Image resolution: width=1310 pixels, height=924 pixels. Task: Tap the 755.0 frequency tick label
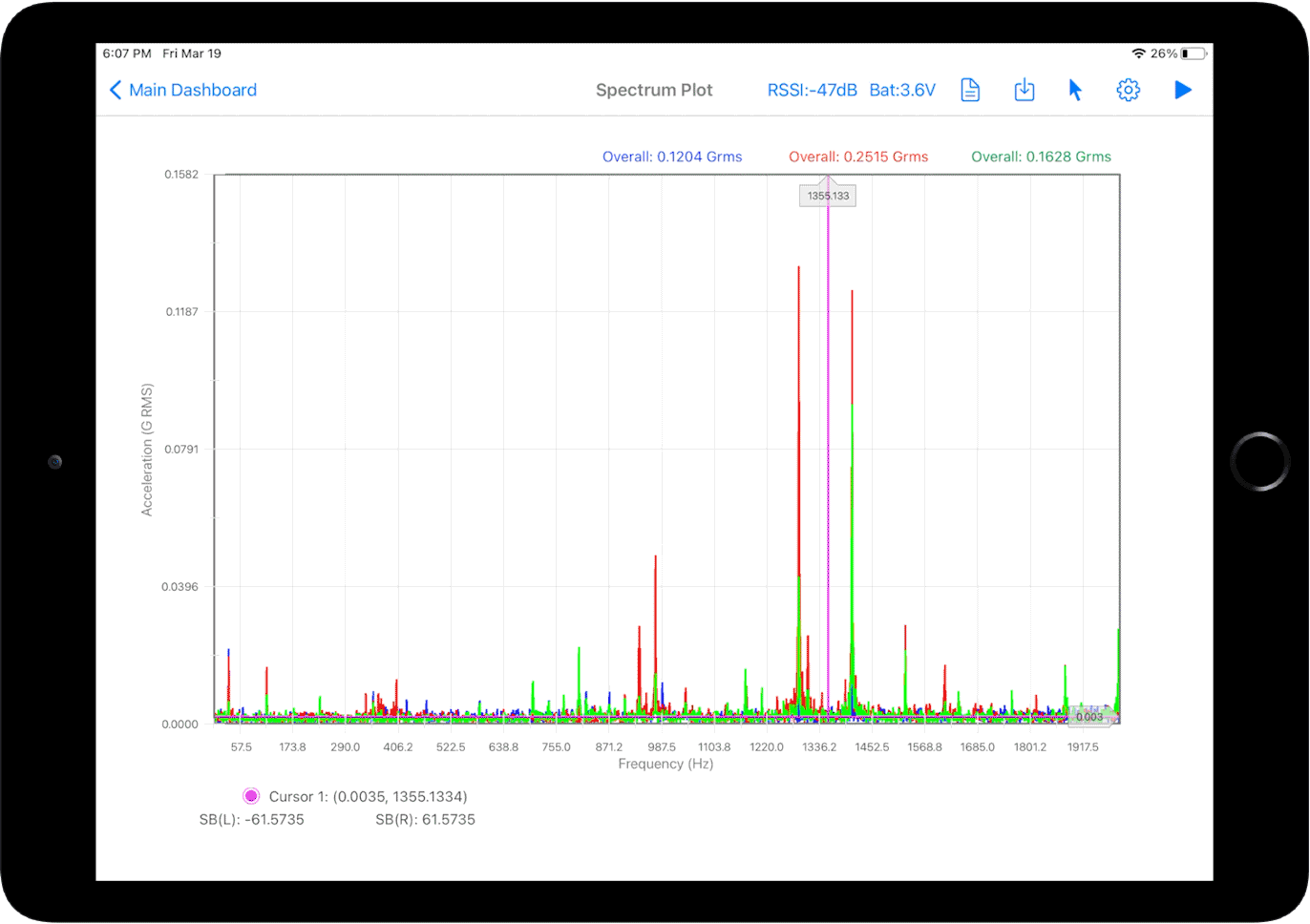click(x=556, y=747)
